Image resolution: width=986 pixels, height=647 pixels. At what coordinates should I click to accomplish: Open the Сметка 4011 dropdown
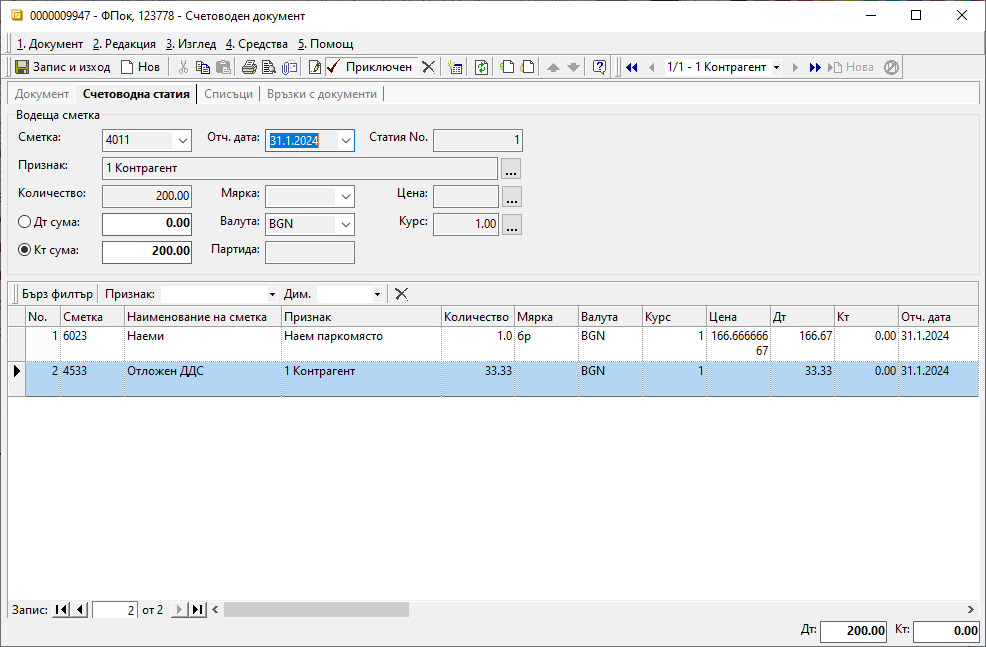(x=181, y=141)
